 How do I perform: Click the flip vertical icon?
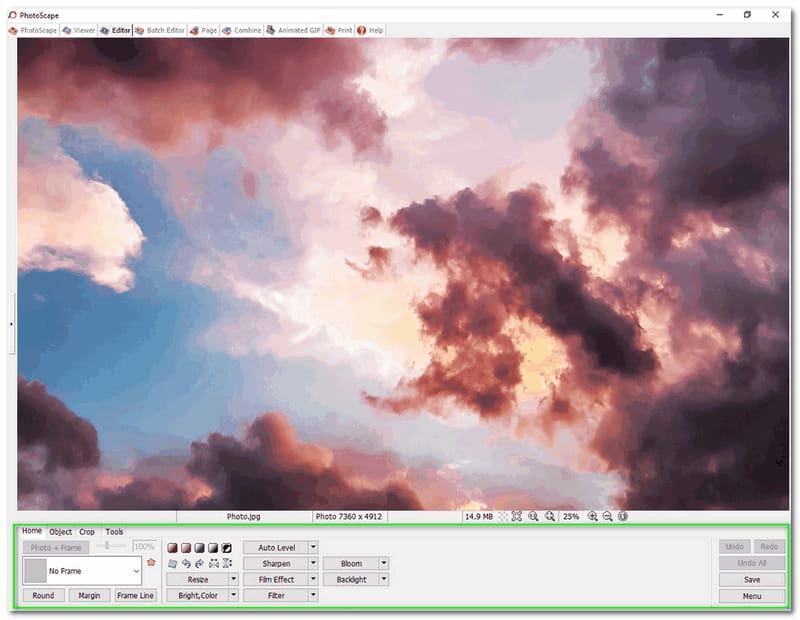point(227,564)
